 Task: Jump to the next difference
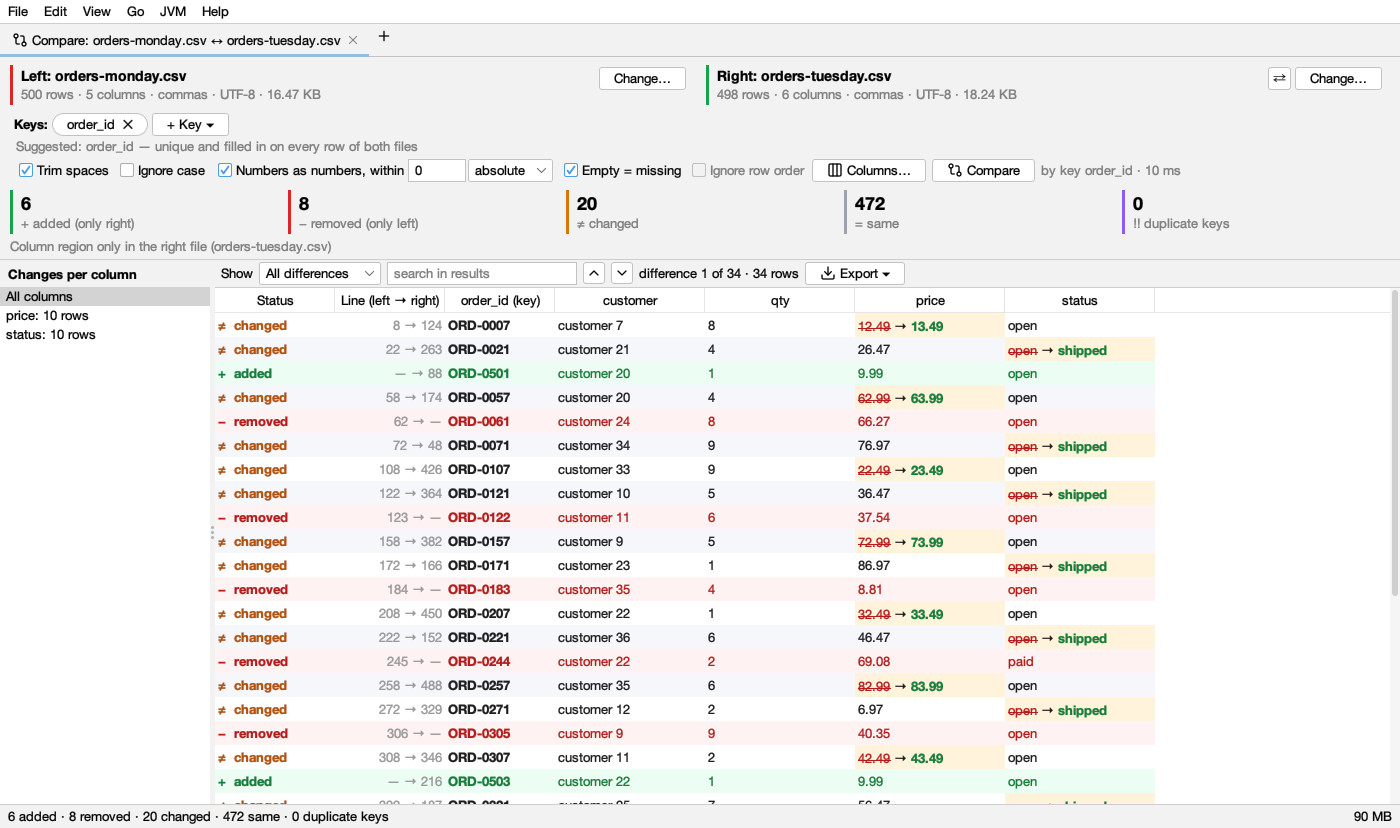point(622,273)
